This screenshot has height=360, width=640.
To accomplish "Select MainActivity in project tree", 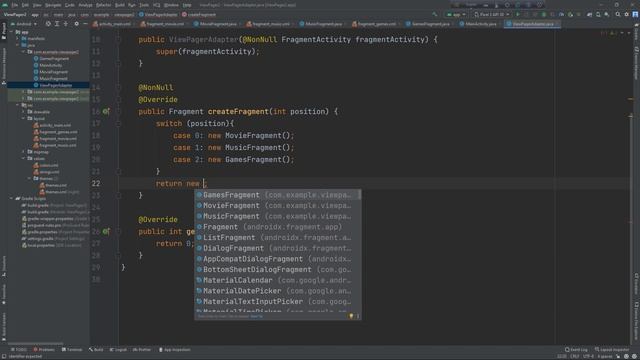I will click(48, 65).
